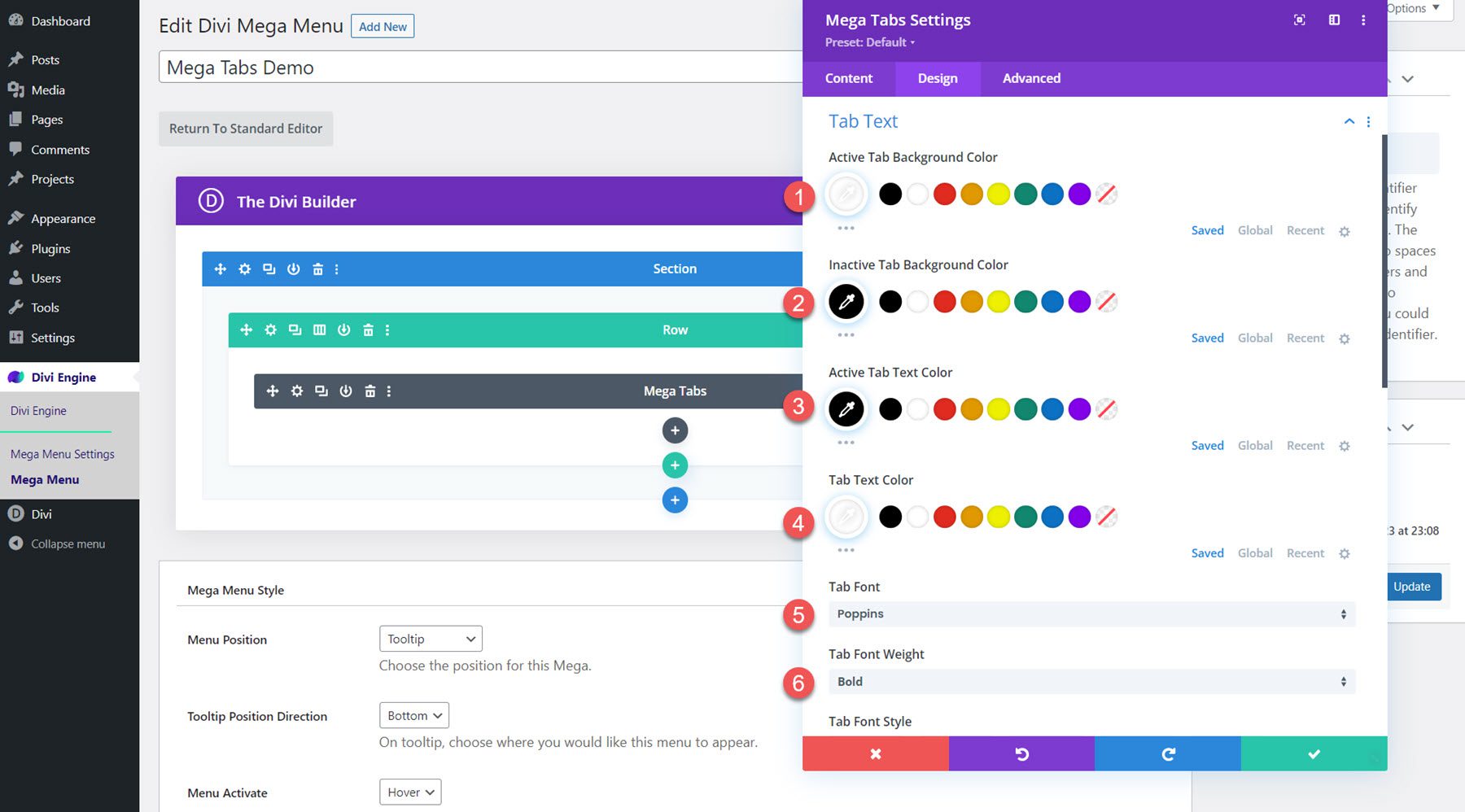
Task: Add a new module with green plus icon
Action: click(675, 465)
